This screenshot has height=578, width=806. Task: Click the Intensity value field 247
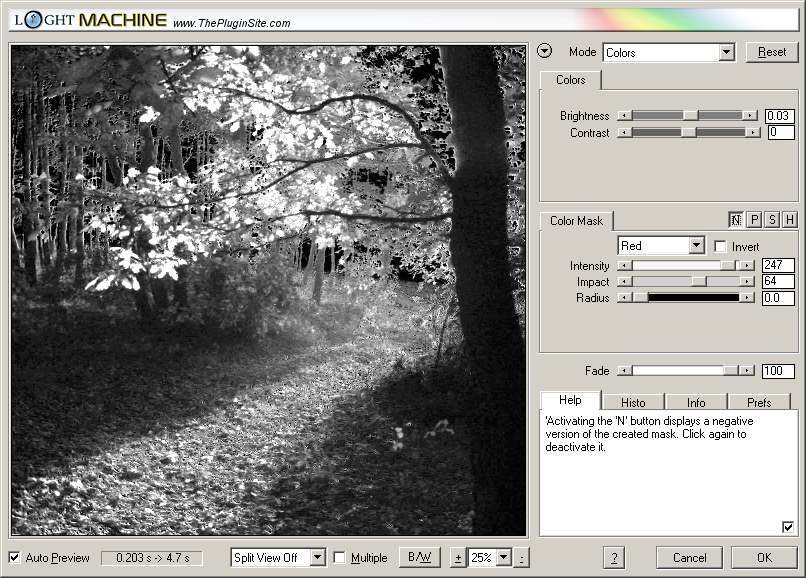(x=778, y=265)
